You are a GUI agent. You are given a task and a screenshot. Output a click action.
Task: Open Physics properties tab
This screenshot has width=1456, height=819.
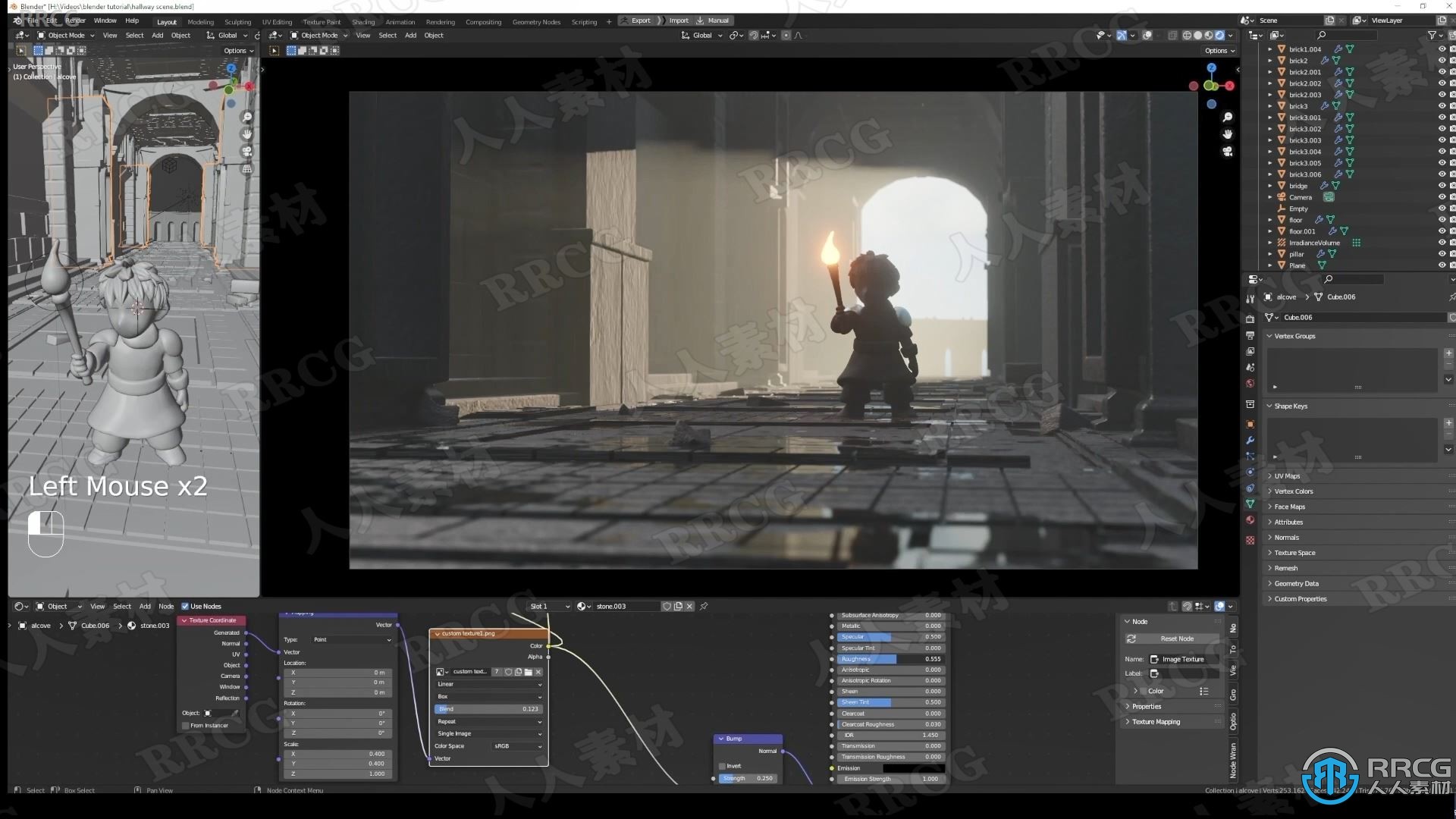(1250, 472)
